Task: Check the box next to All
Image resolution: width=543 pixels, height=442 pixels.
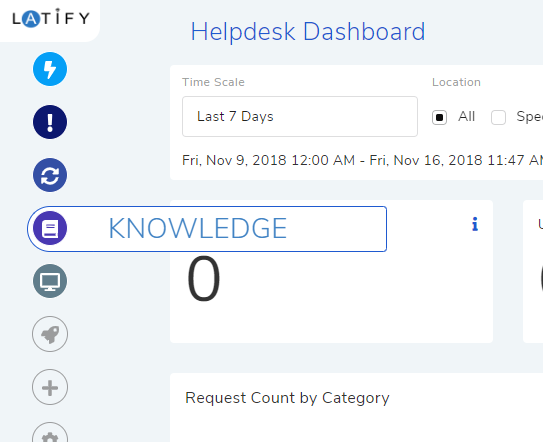Action: click(439, 117)
